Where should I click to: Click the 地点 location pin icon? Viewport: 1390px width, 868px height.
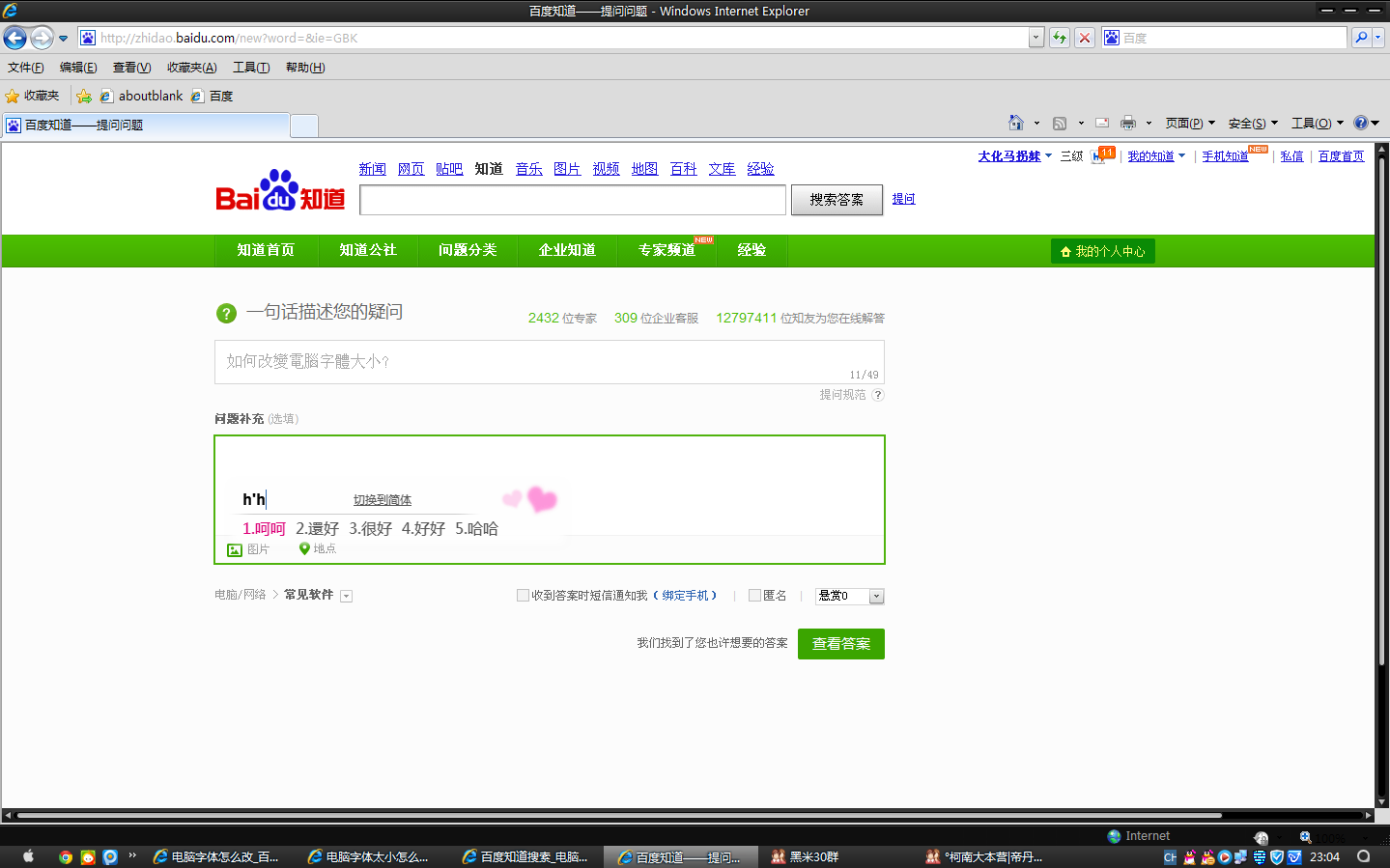click(304, 548)
